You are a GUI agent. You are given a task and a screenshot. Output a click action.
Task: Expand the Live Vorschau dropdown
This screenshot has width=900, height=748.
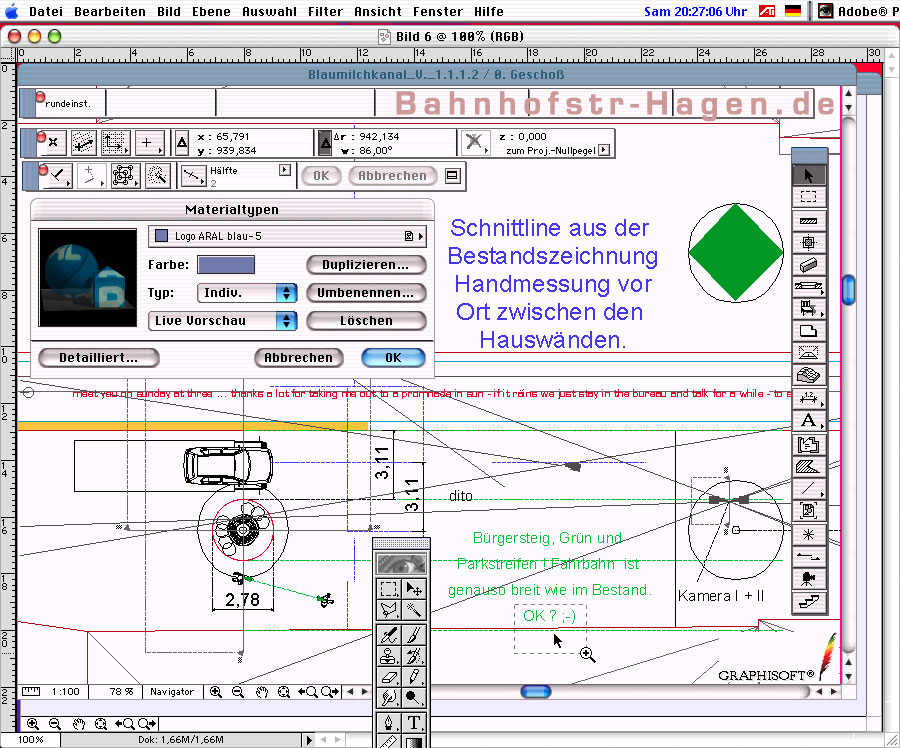click(223, 321)
